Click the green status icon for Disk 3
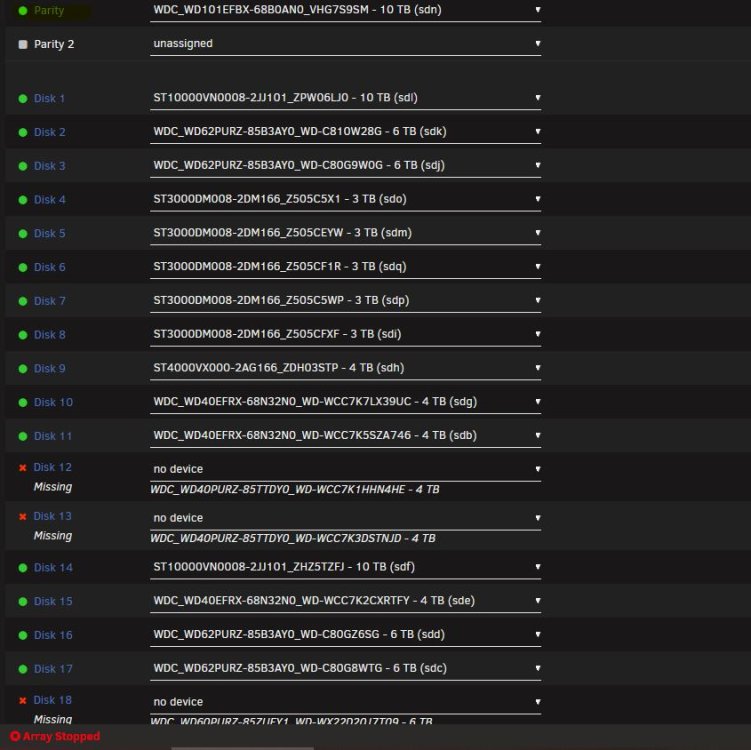The image size is (751, 750). (23, 166)
